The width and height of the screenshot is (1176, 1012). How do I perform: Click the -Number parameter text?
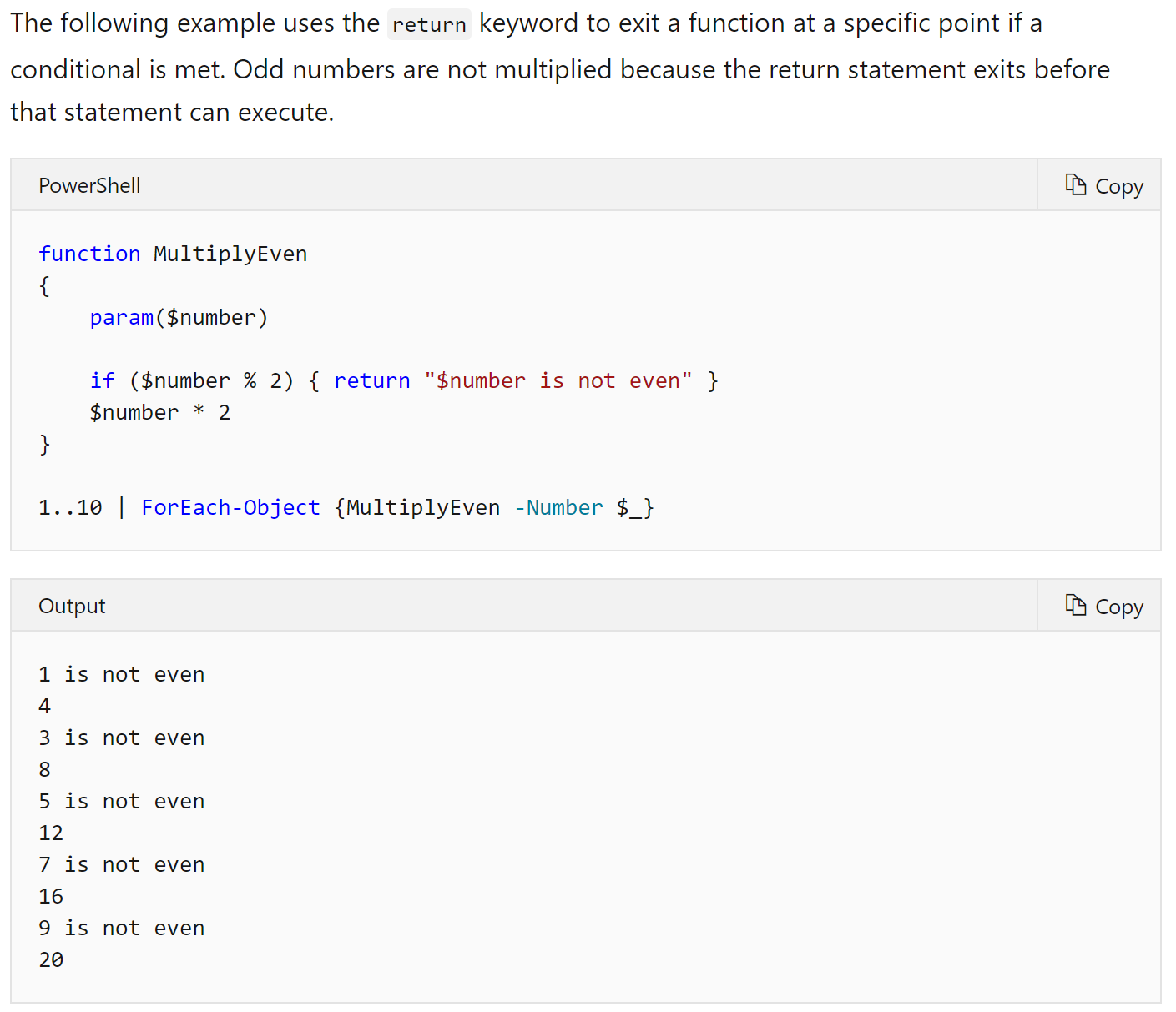pos(558,507)
